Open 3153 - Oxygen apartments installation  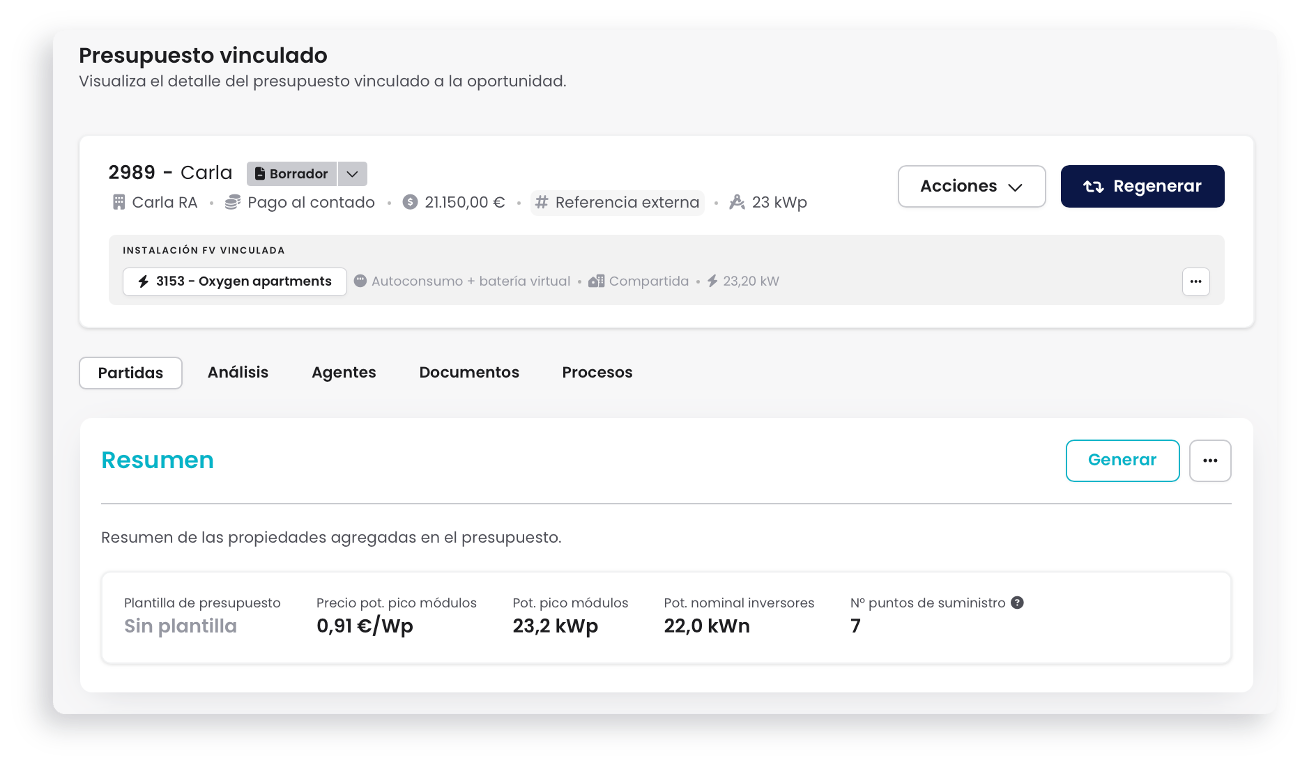235,282
